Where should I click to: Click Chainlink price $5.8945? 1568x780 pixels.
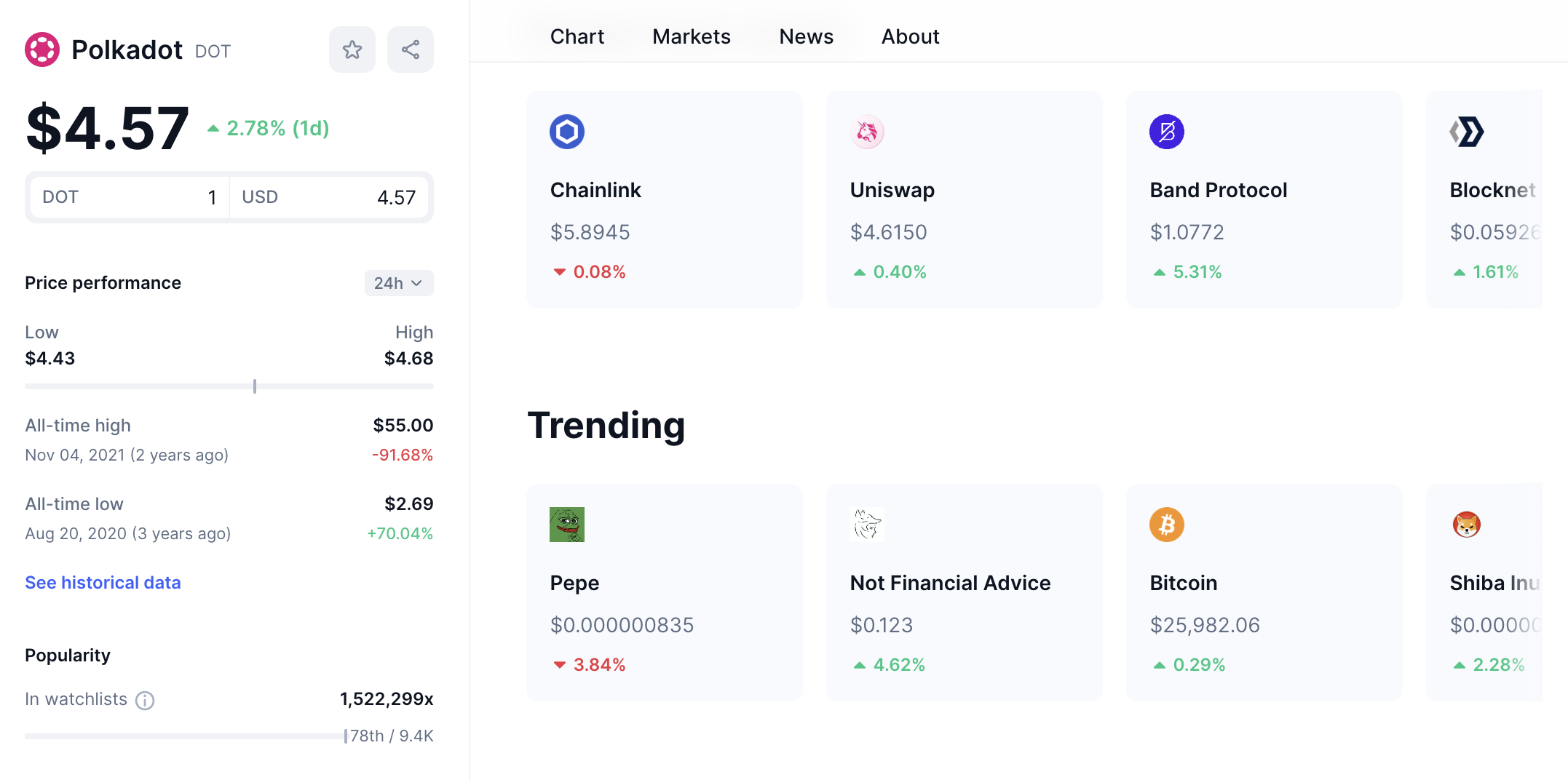590,232
